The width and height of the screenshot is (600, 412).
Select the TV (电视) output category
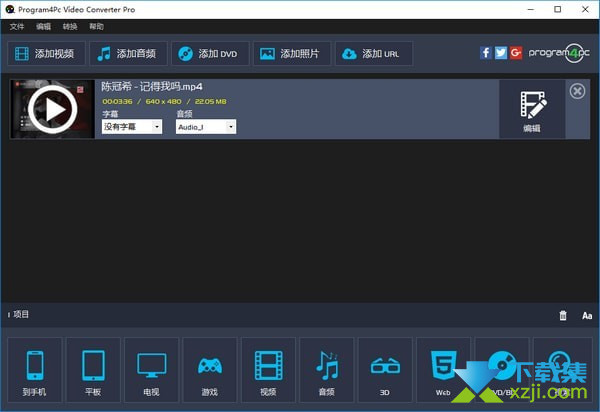pos(152,370)
